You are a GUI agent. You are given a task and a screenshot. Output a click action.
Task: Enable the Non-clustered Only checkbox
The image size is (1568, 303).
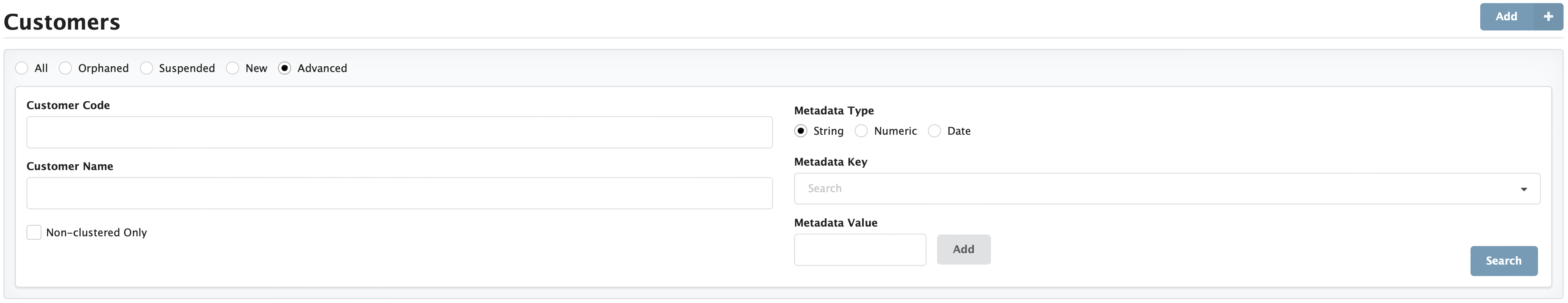(x=34, y=232)
